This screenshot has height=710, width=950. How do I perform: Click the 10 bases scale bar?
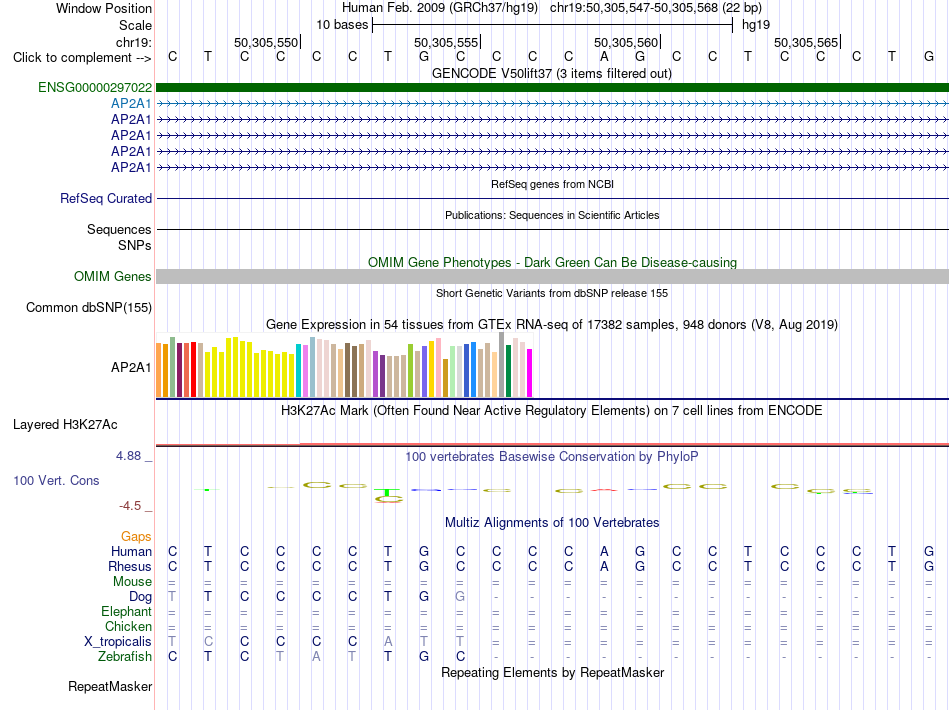tap(553, 25)
